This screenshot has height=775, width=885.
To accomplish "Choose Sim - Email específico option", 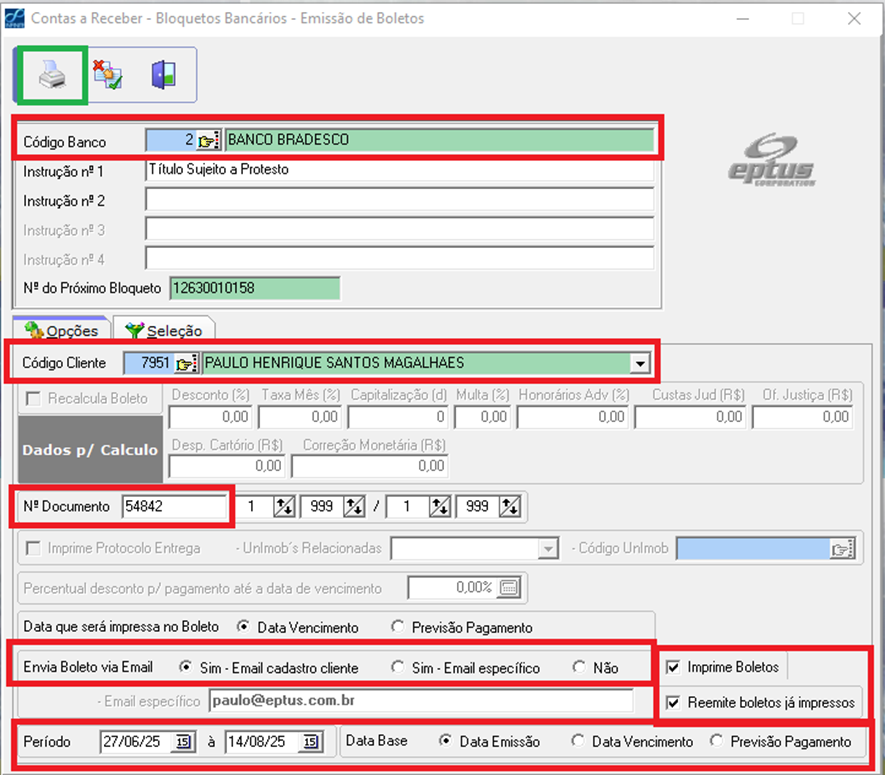I will click(x=397, y=667).
